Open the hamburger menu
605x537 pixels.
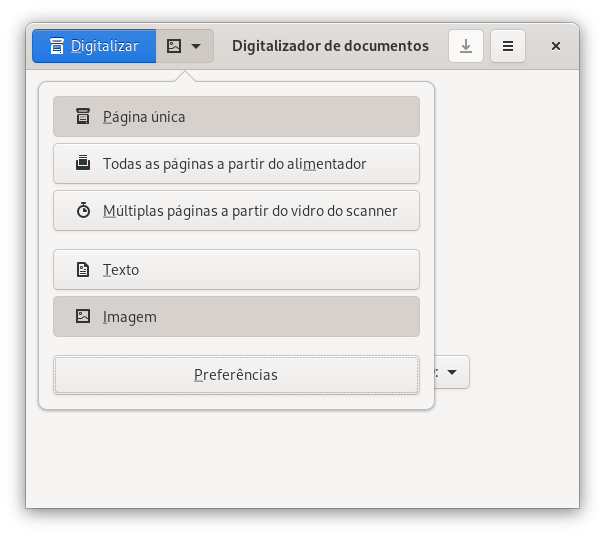tap(508, 46)
